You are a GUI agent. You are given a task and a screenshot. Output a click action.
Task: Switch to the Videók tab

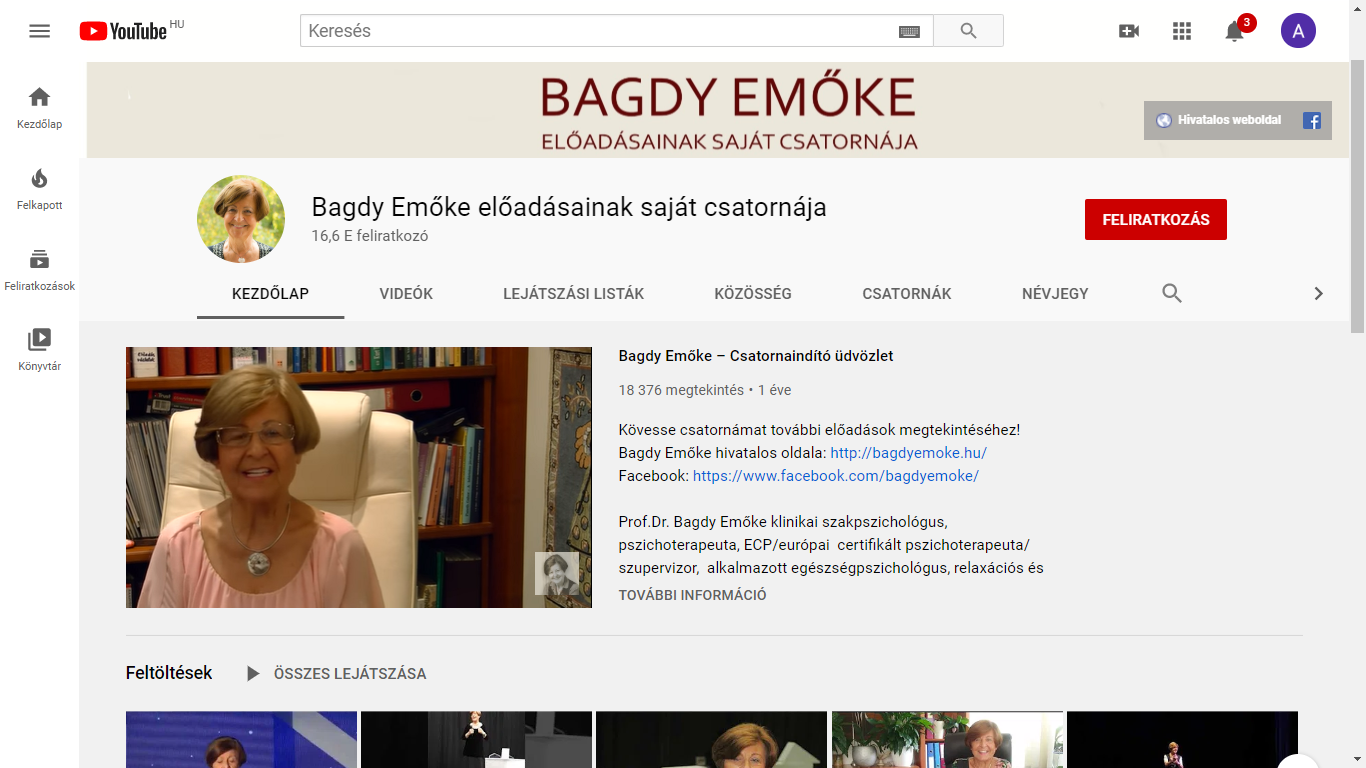tap(406, 293)
